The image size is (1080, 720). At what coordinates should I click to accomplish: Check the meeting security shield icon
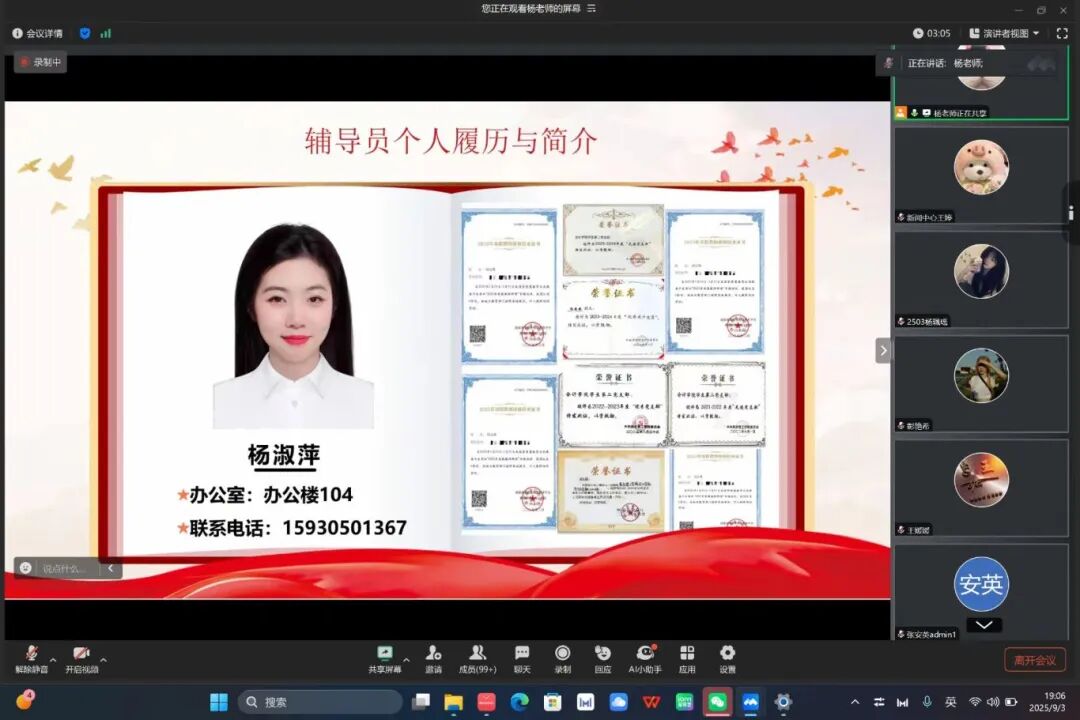(85, 33)
